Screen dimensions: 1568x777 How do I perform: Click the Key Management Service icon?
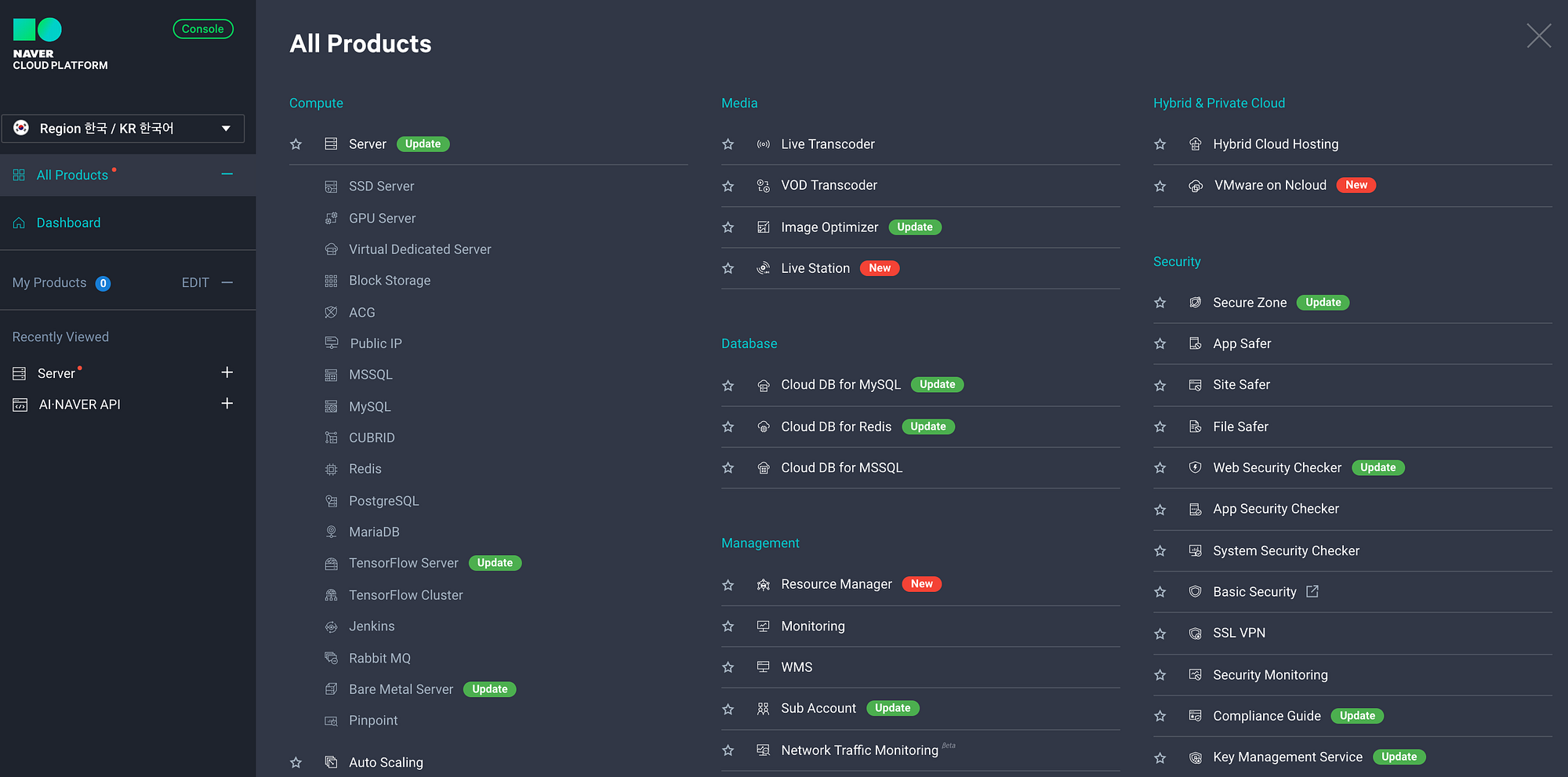click(x=1195, y=757)
